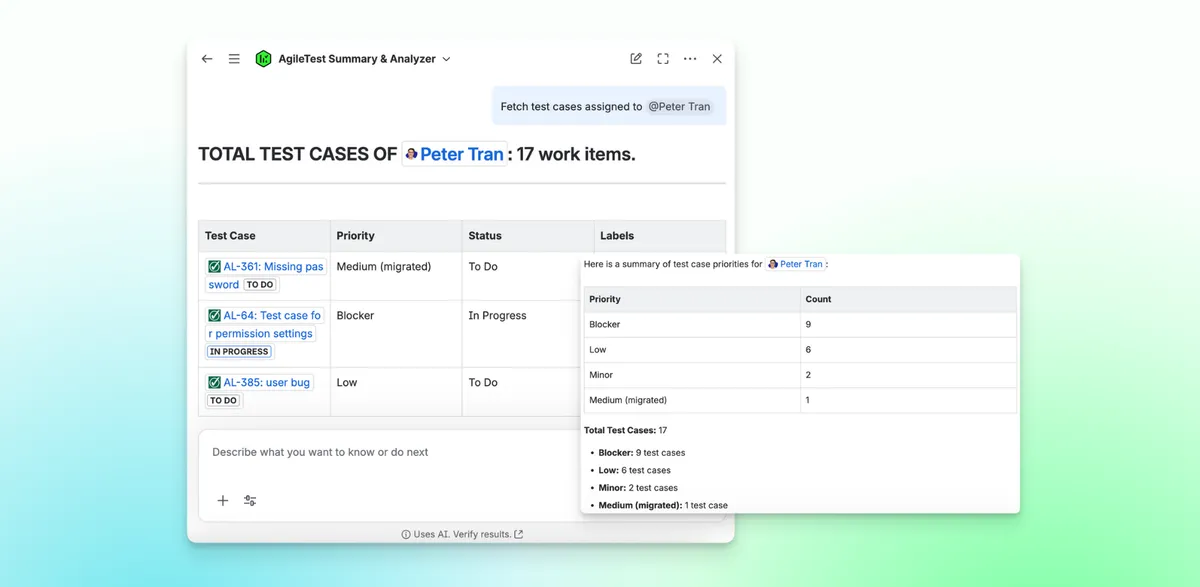Open the three-dots more options menu
This screenshot has width=1200, height=587.
tap(690, 59)
